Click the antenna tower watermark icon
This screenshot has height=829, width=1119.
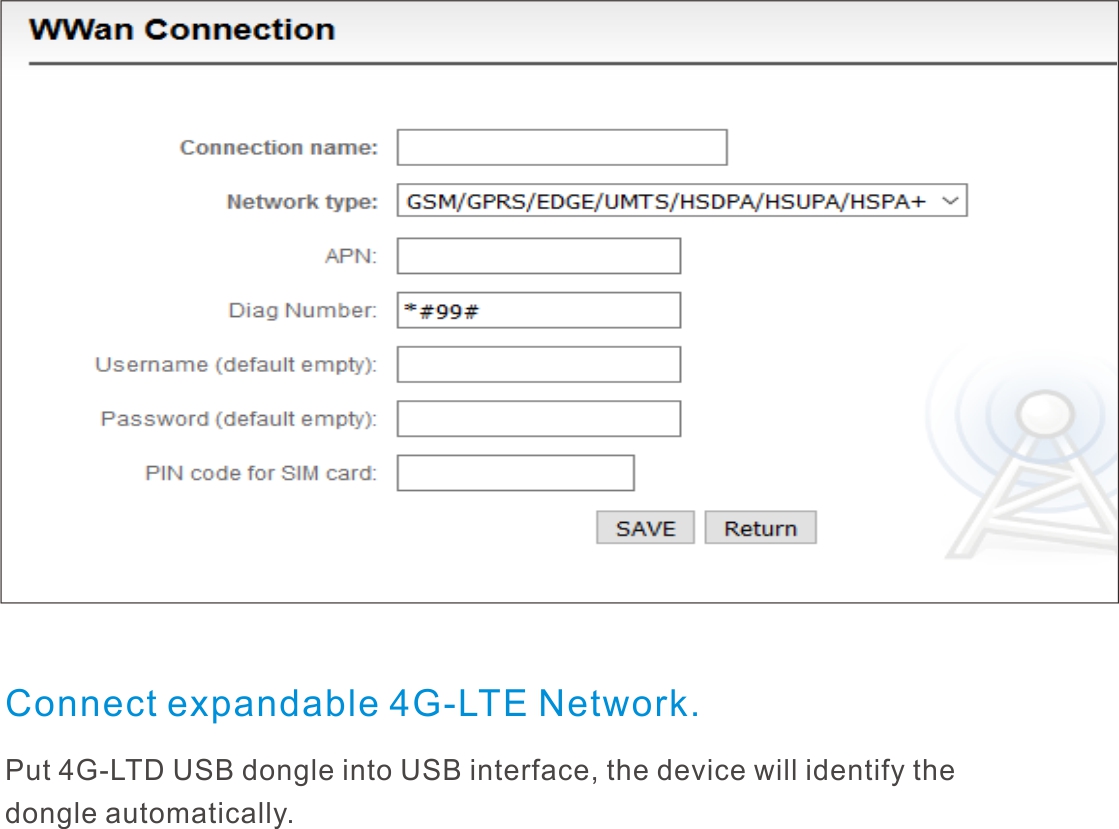1028,457
